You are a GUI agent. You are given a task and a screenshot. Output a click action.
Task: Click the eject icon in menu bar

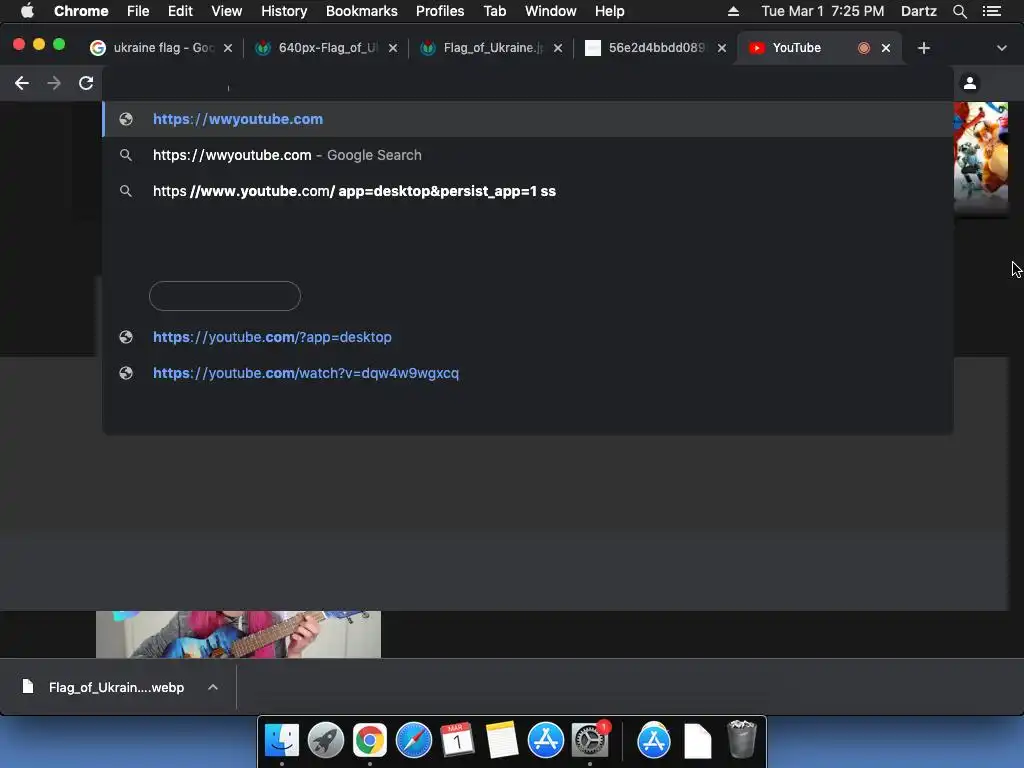(733, 11)
